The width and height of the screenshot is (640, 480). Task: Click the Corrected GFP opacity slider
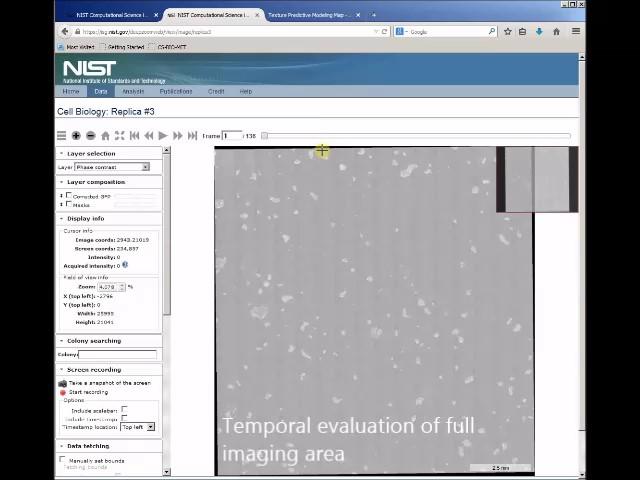136,196
